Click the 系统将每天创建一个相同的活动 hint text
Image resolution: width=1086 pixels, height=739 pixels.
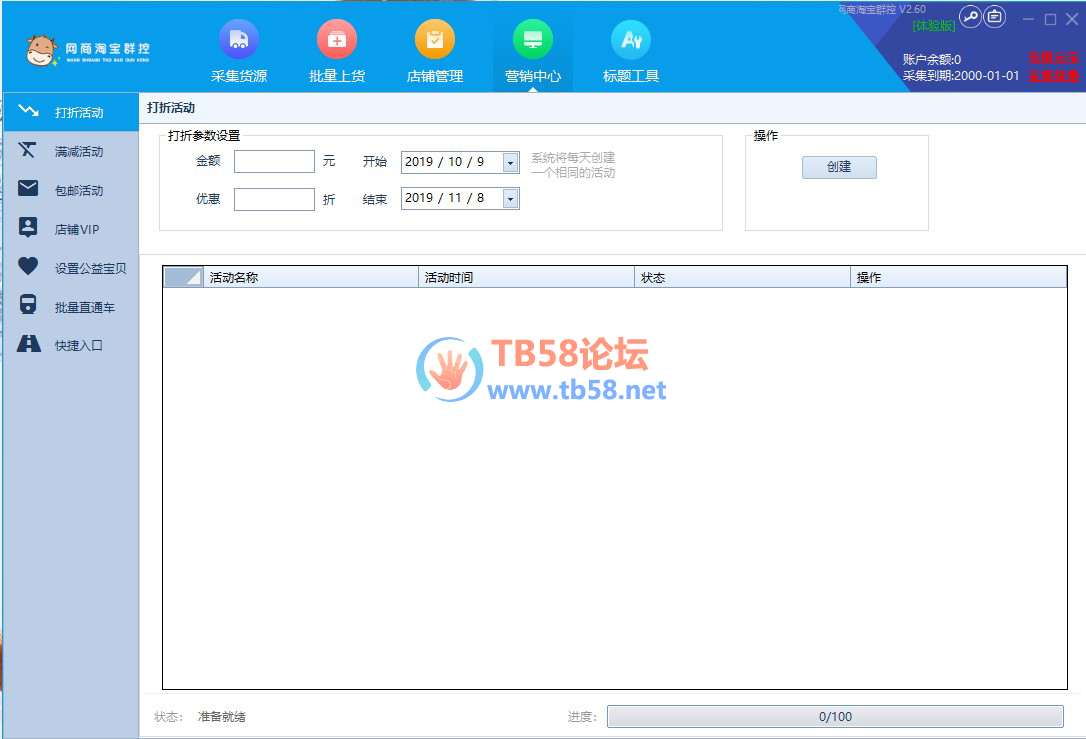[x=573, y=165]
